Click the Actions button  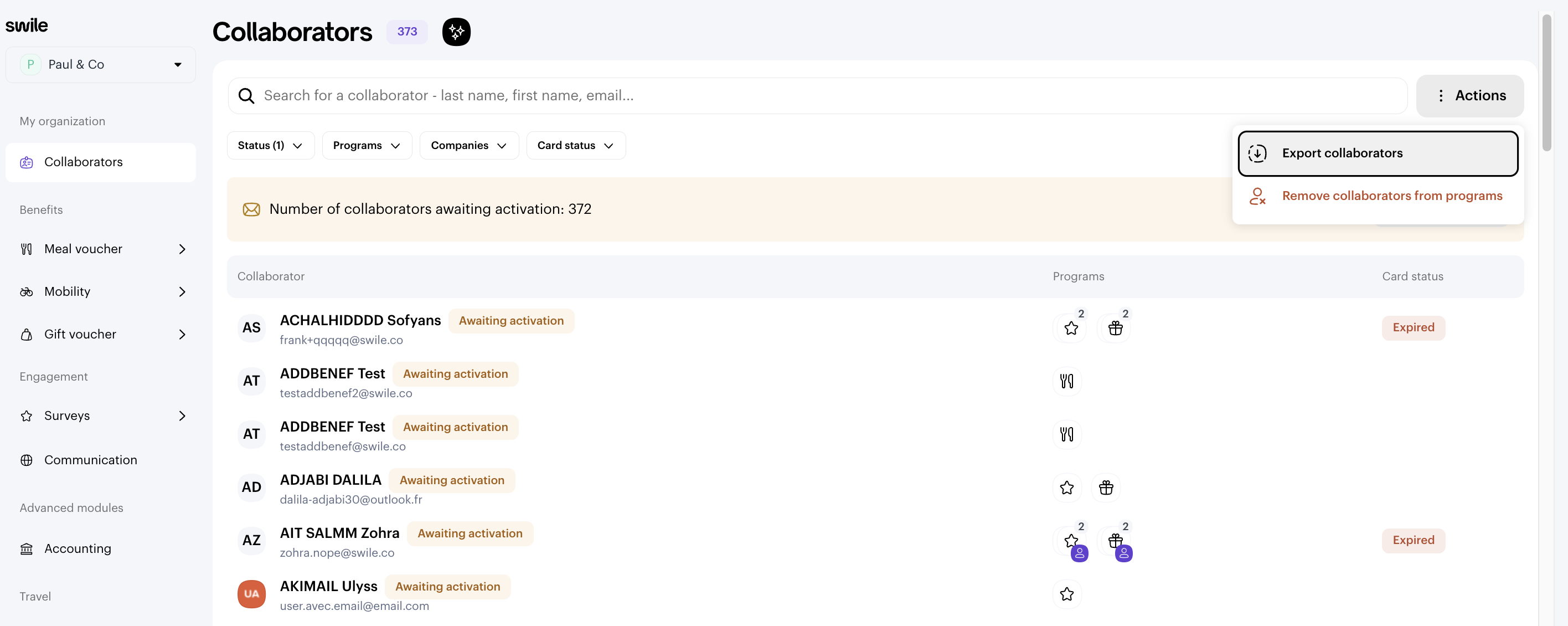pos(1469,96)
